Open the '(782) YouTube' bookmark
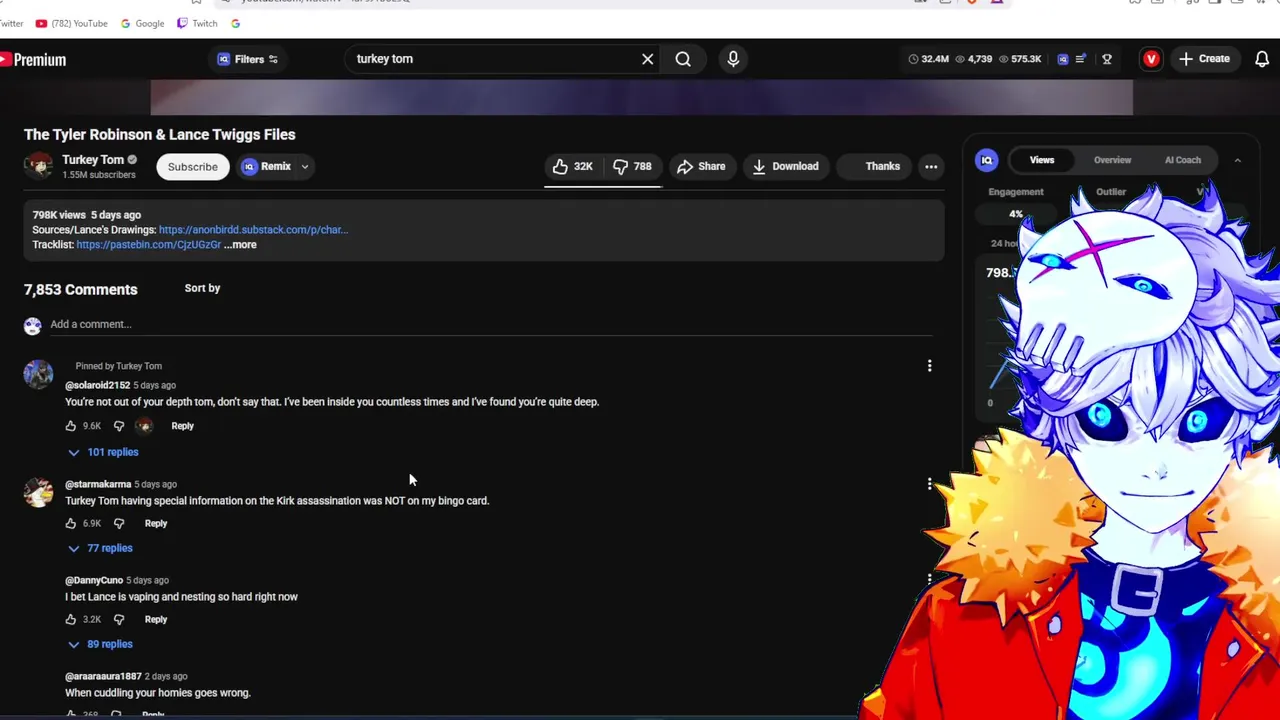The width and height of the screenshot is (1280, 720). click(x=71, y=23)
